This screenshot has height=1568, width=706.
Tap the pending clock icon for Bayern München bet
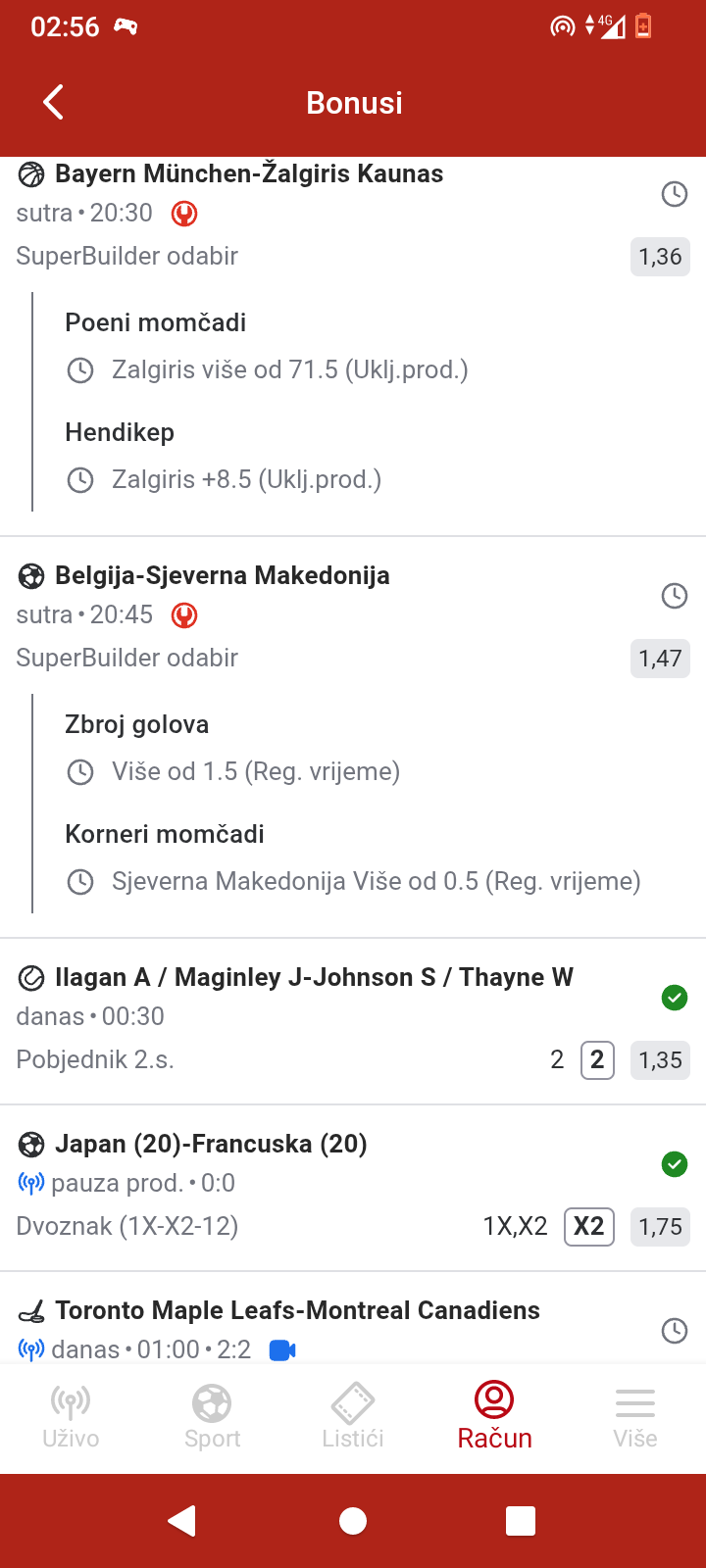point(675,194)
